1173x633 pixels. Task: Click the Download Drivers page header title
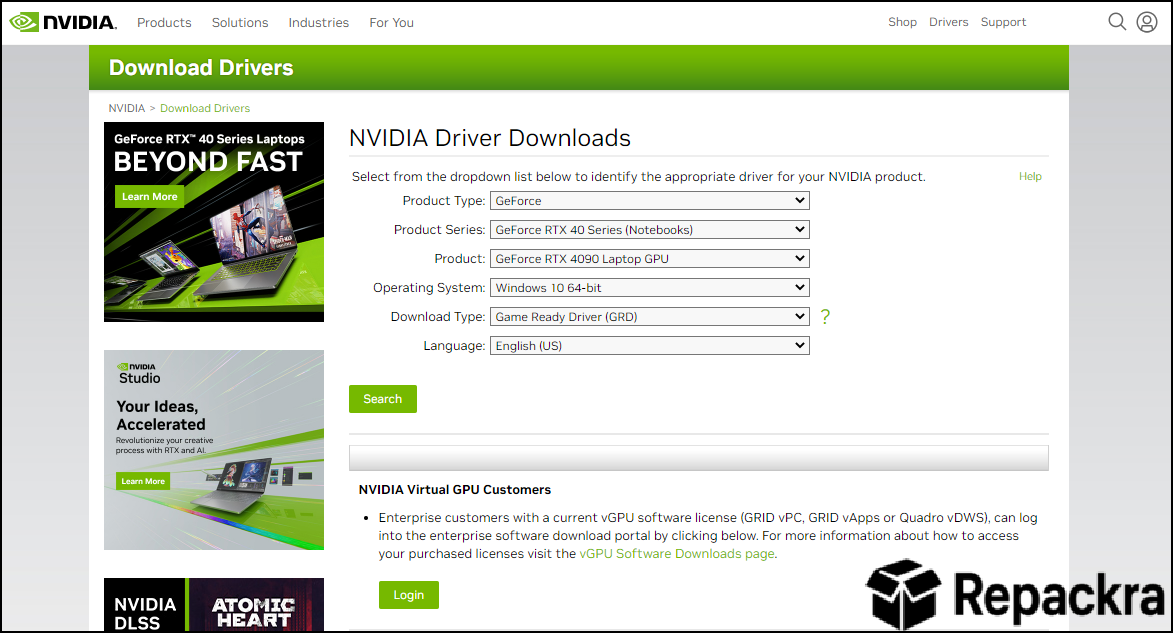pyautogui.click(x=201, y=67)
